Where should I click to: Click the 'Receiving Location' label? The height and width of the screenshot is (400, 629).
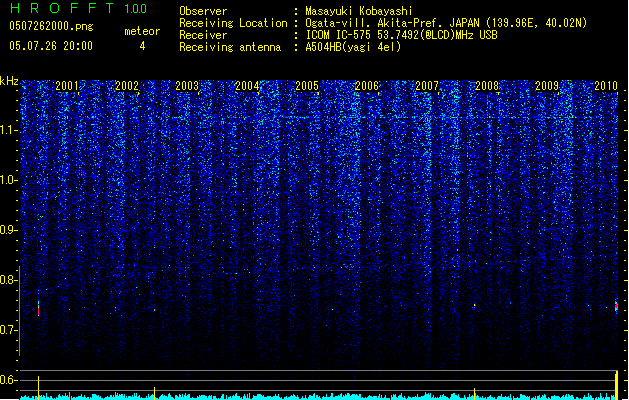(x=233, y=23)
